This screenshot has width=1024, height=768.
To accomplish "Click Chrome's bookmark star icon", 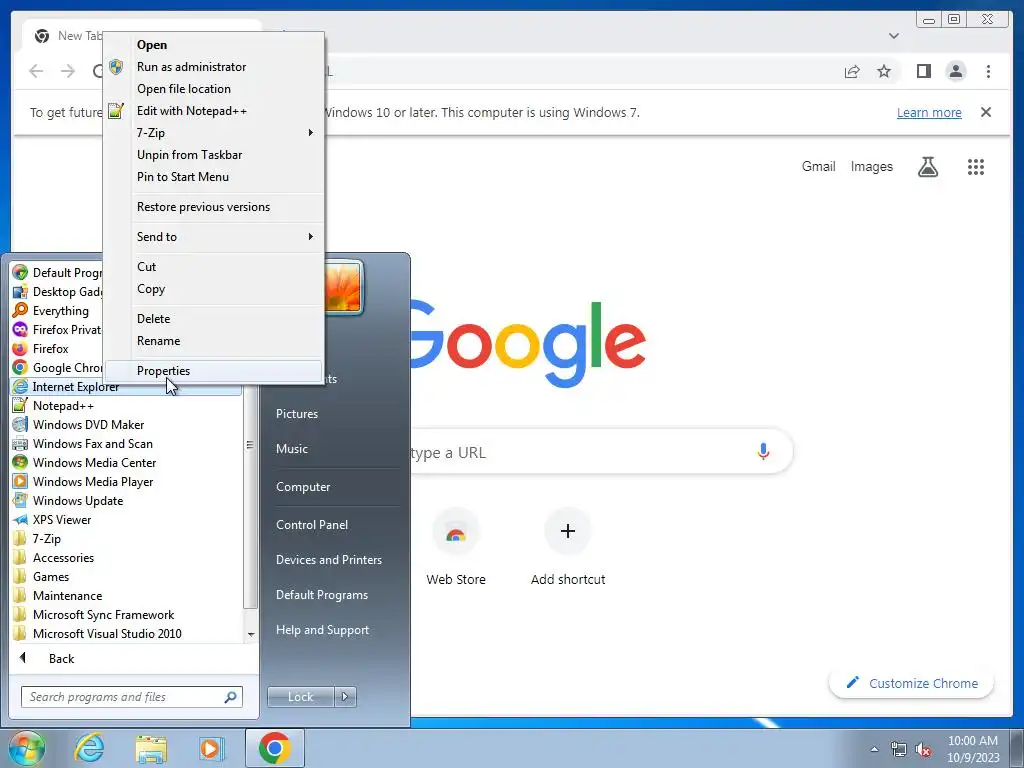I will 884,71.
